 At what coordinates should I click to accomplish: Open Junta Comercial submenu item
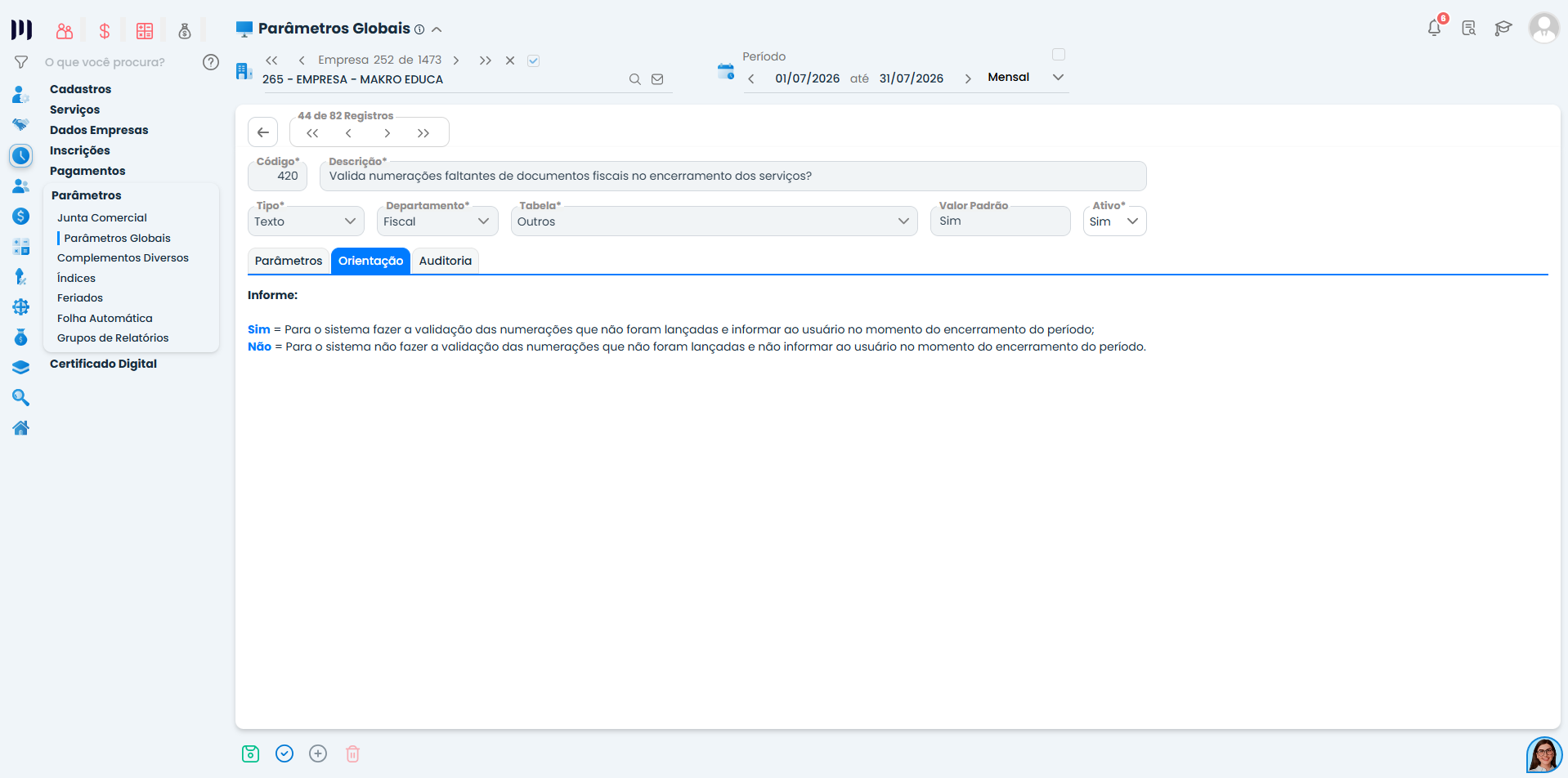pos(102,217)
